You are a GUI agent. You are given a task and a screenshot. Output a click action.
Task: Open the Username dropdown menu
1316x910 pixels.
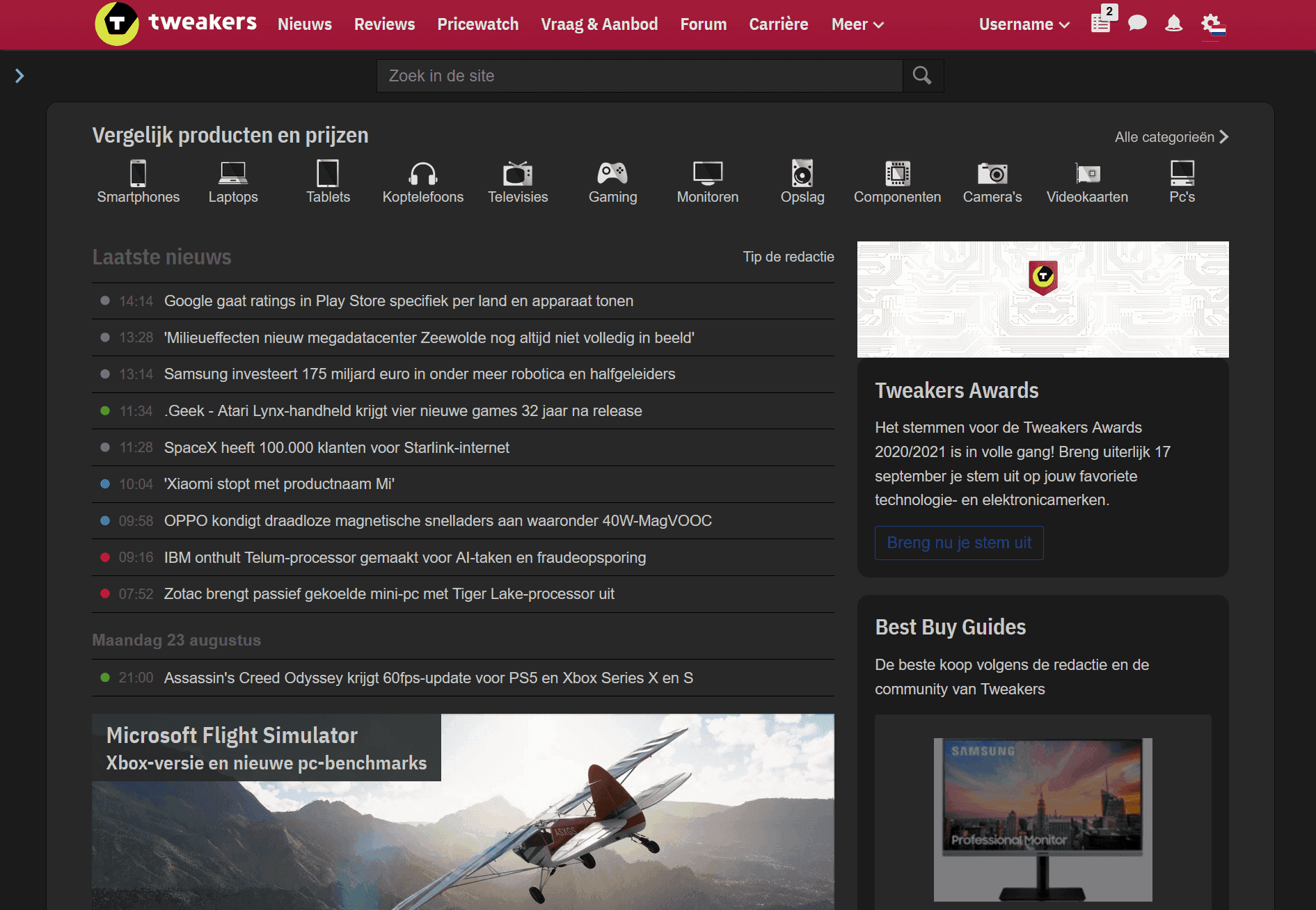pyautogui.click(x=1024, y=24)
